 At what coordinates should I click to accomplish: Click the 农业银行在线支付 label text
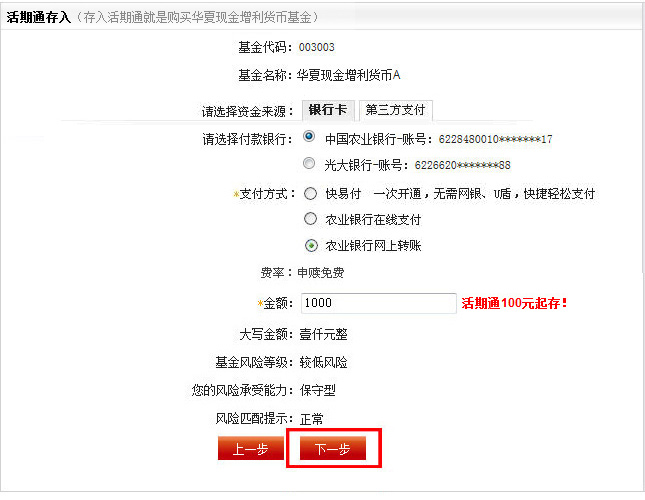[373, 220]
